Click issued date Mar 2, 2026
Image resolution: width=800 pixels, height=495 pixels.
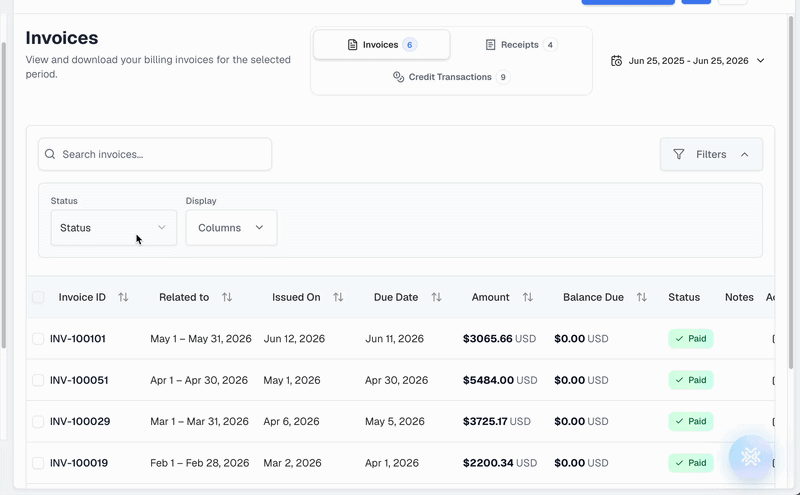pos(292,463)
